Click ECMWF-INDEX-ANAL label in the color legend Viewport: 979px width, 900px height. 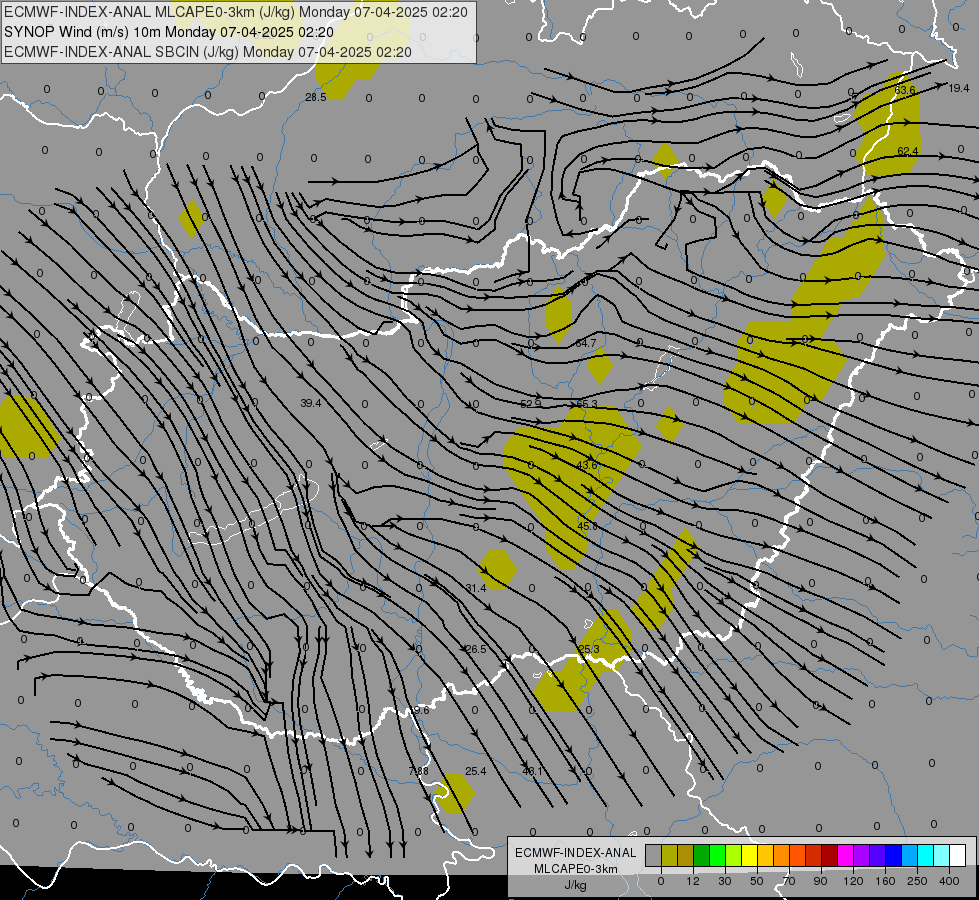(x=576, y=853)
